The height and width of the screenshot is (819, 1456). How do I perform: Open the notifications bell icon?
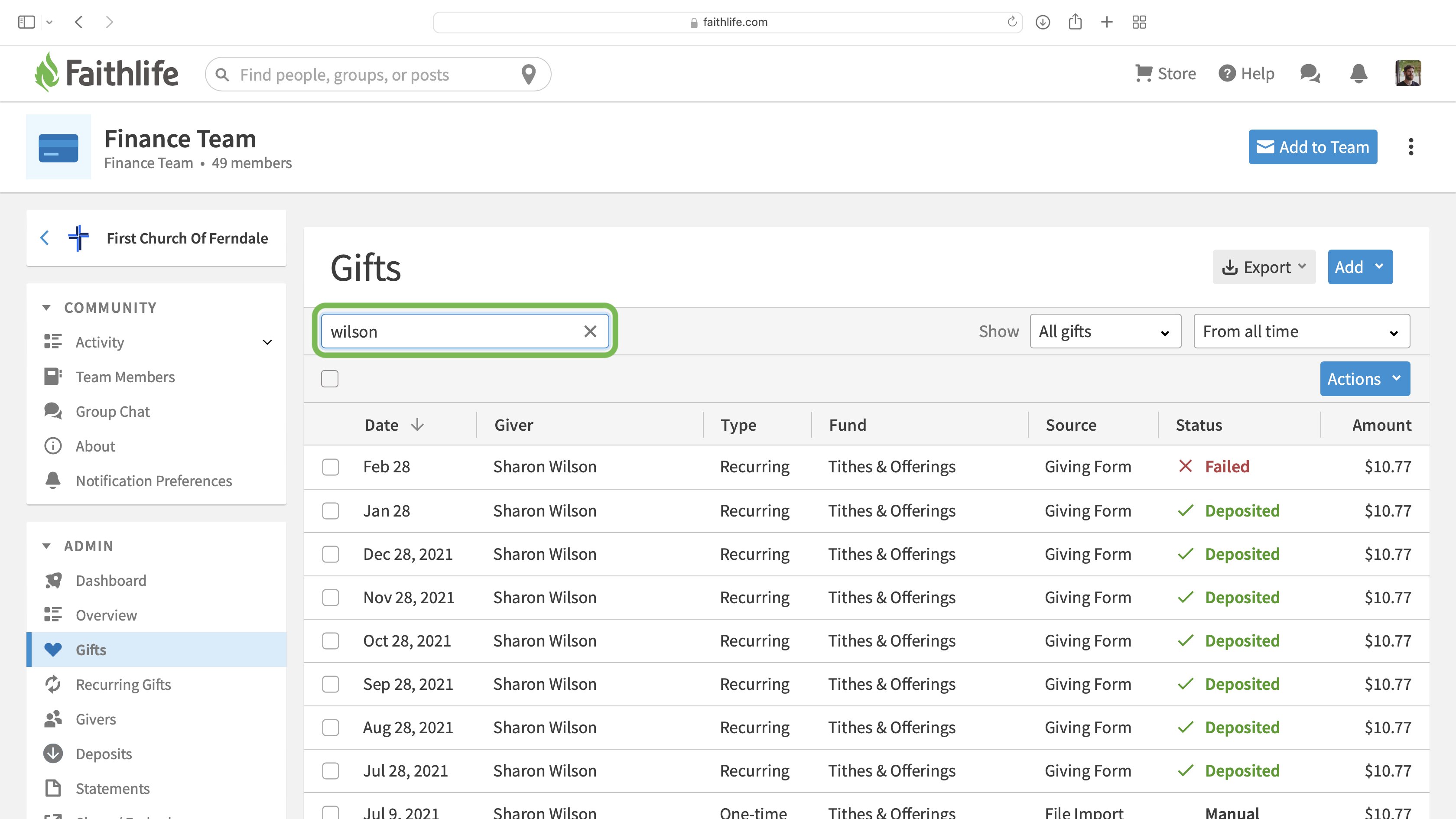tap(1358, 74)
